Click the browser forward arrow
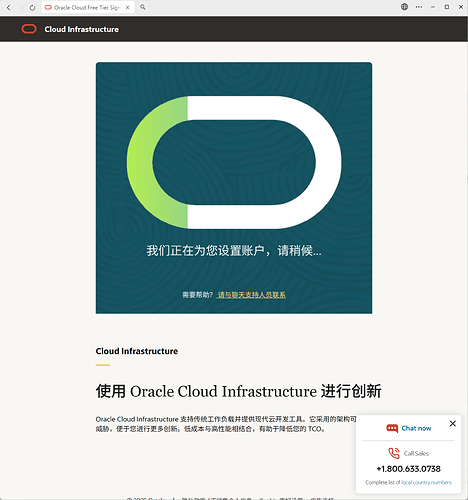The height and width of the screenshot is (500, 468). click(x=21, y=7)
